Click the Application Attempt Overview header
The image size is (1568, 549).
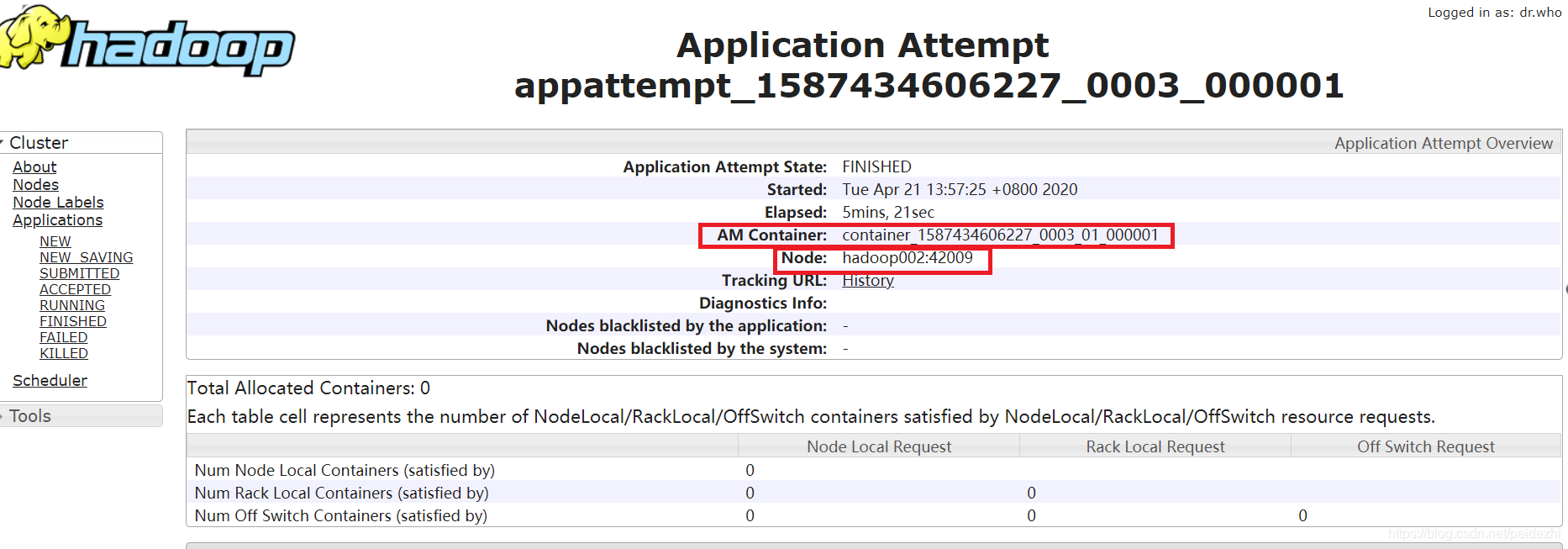[x=1443, y=144]
